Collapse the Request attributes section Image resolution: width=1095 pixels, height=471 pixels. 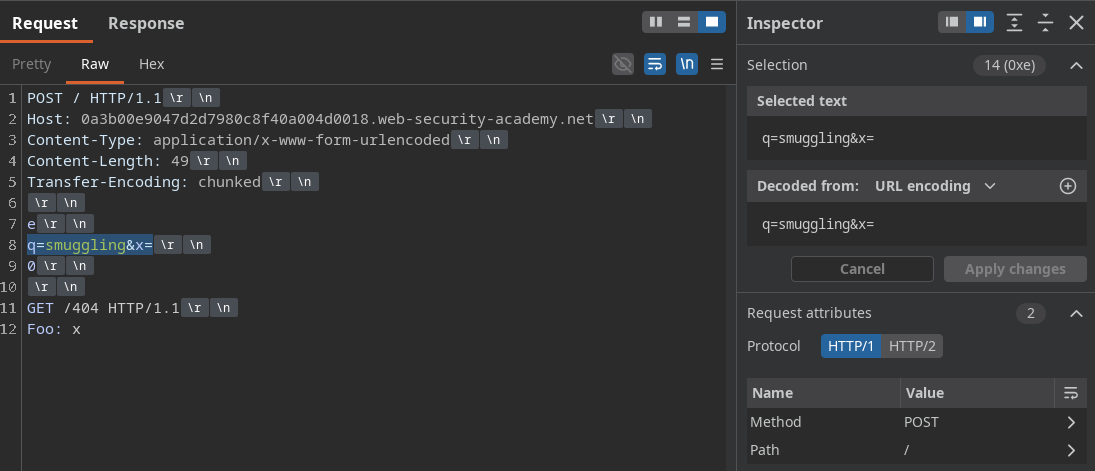(x=1076, y=313)
